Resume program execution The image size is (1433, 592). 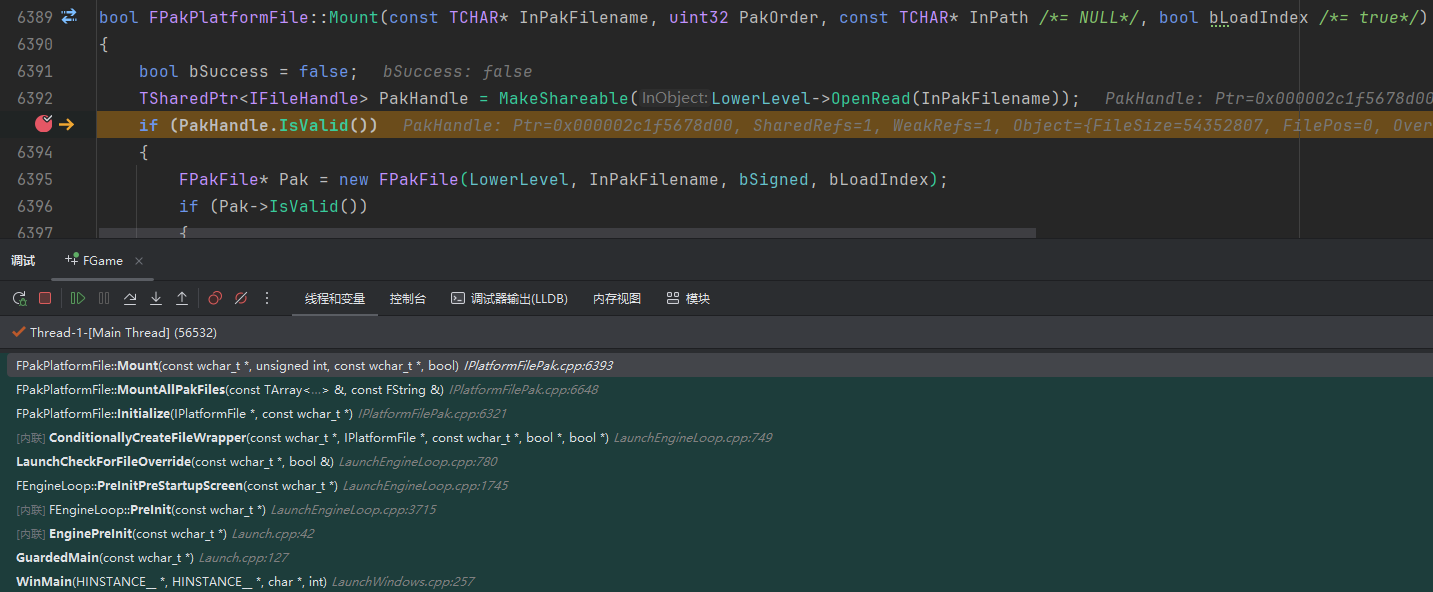pos(78,298)
